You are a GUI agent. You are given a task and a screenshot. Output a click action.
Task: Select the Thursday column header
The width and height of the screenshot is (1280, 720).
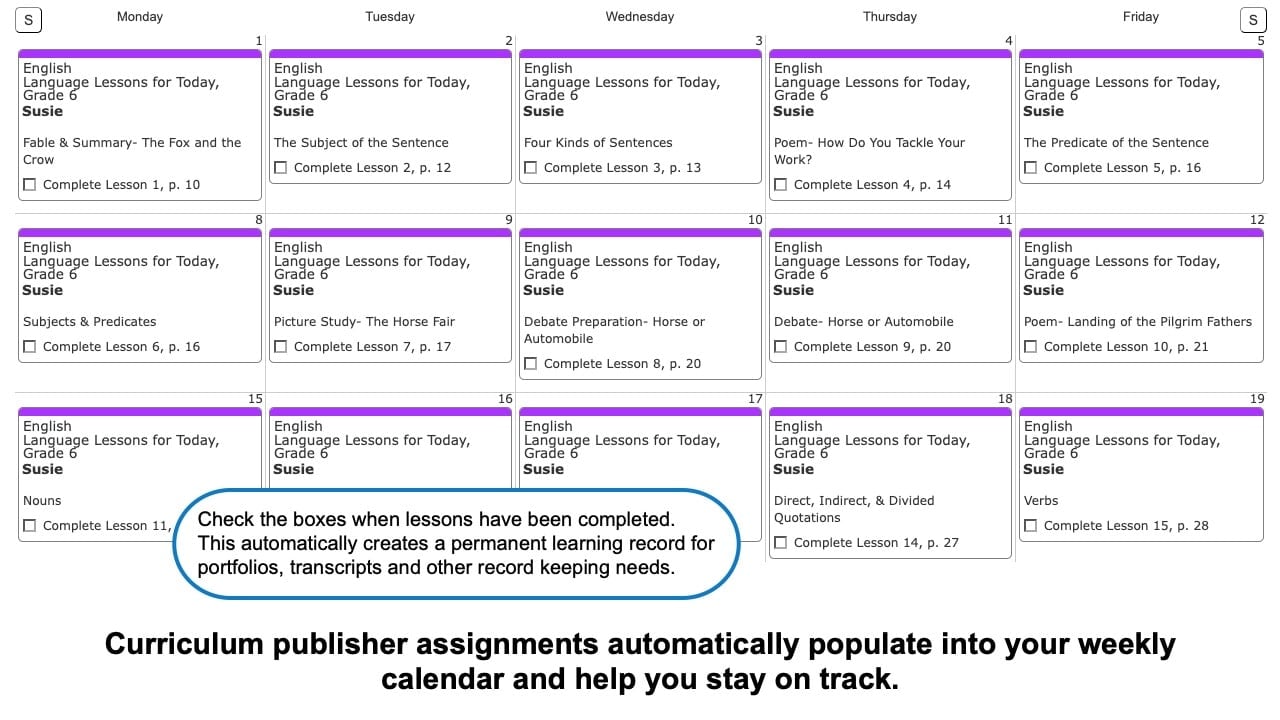[889, 17]
